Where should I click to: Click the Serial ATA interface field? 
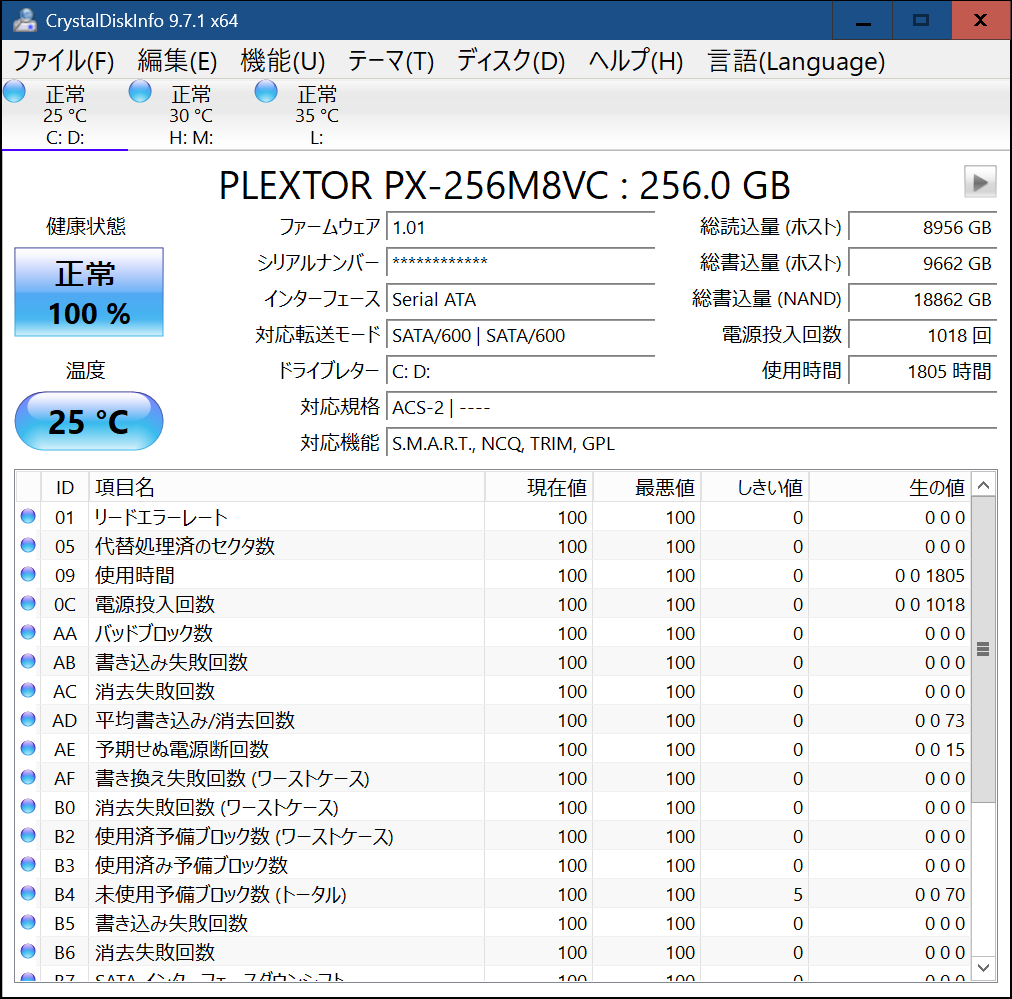(x=520, y=299)
